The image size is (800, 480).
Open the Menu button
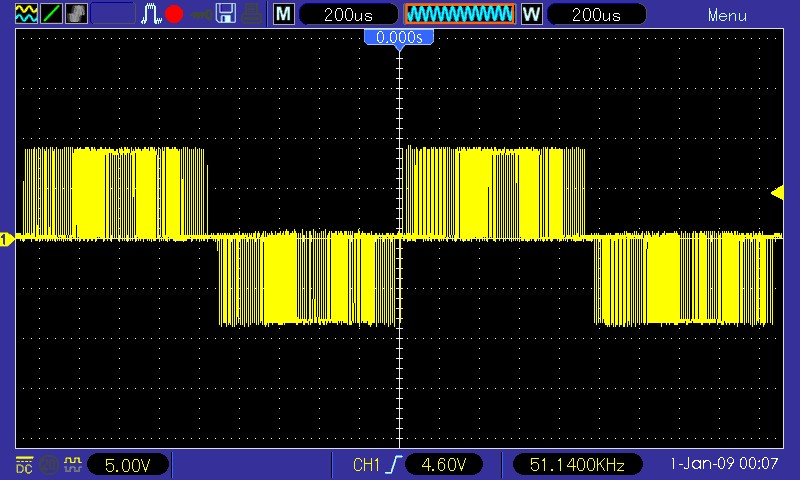point(727,16)
